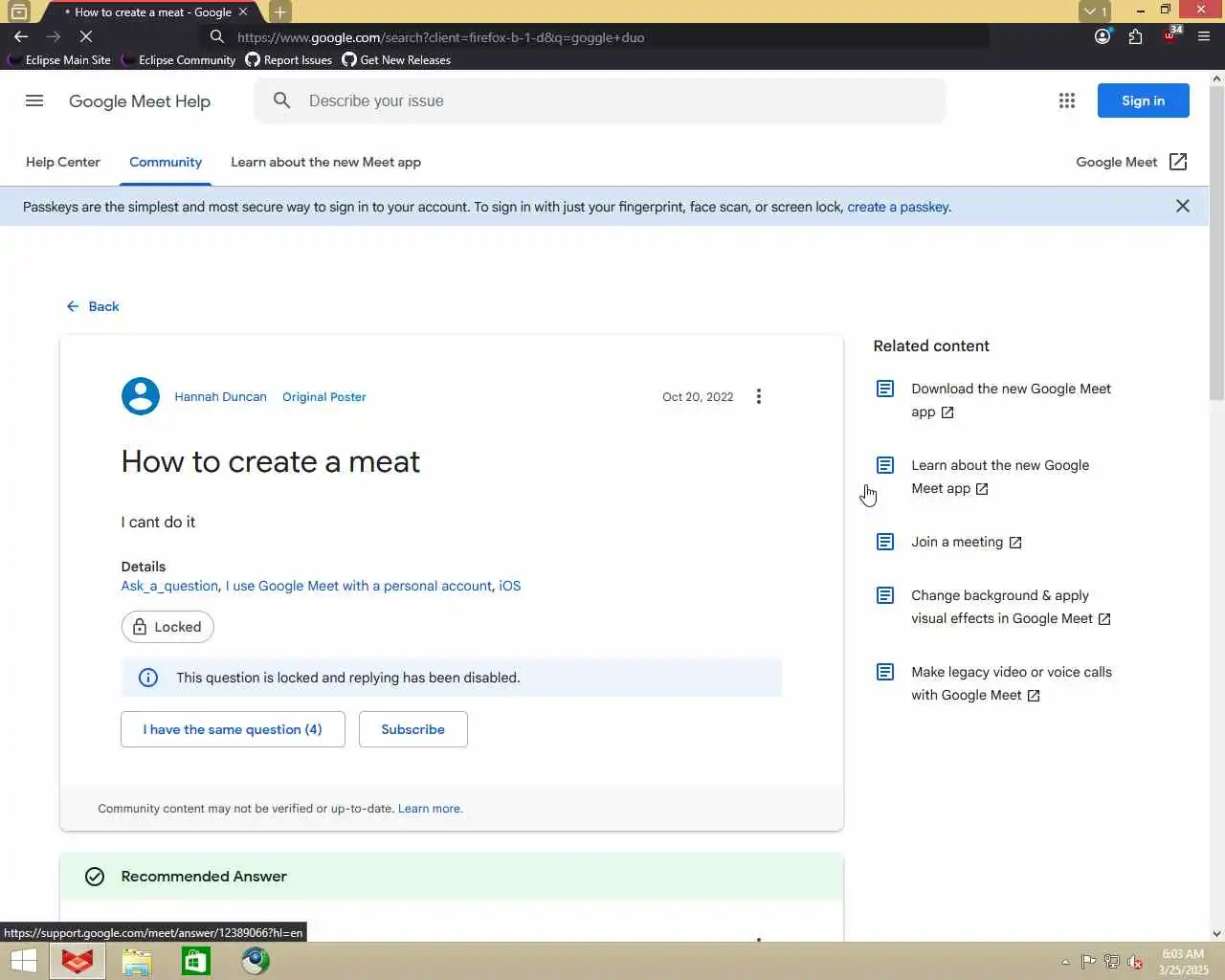Screen dimensions: 1225x980
Task: Open the post options three-dot menu
Action: pos(759,396)
